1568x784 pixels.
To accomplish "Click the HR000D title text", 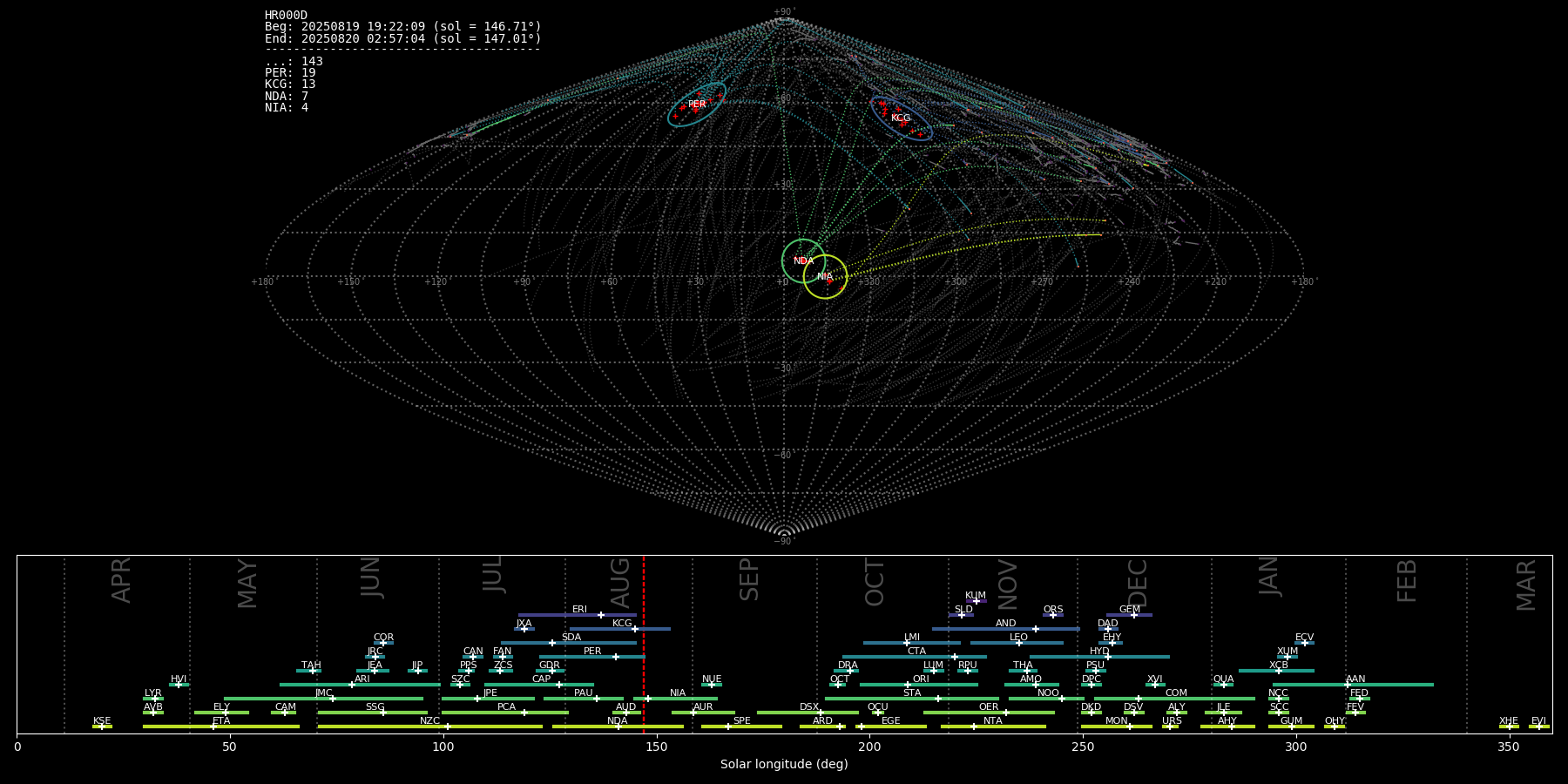I will tap(286, 16).
